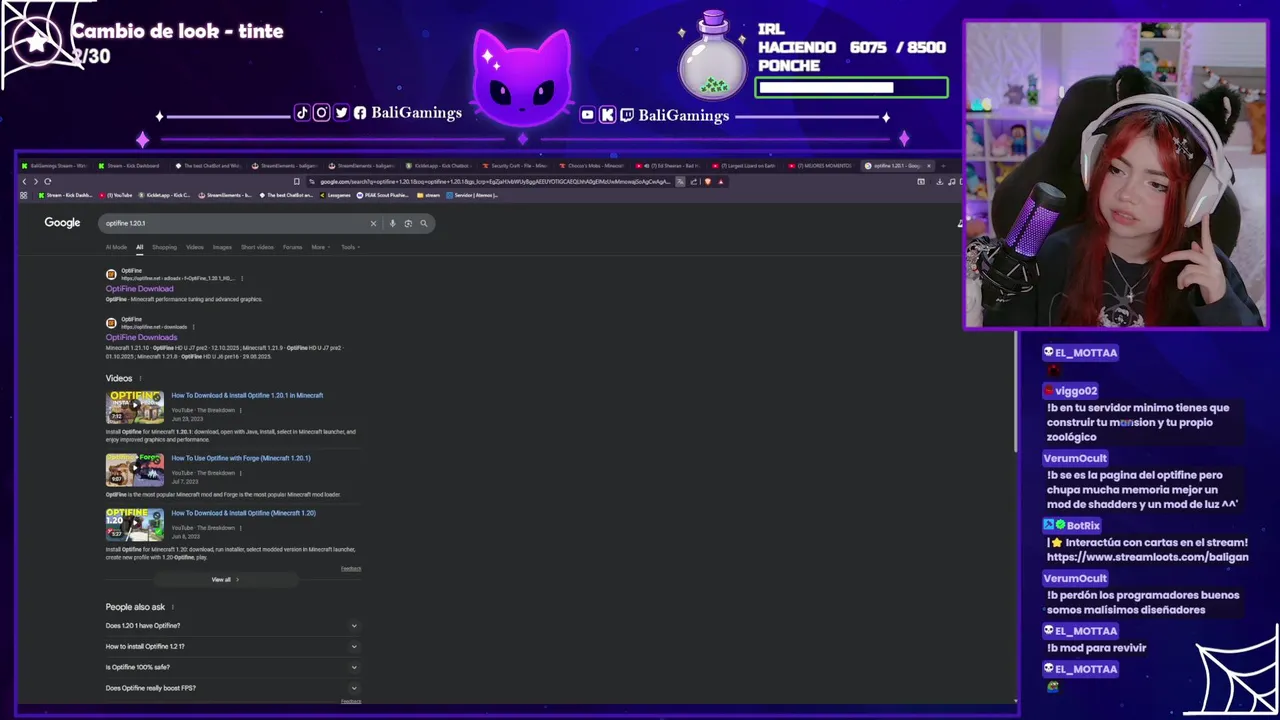Open options dots next to OptiFine Download result

242,278
